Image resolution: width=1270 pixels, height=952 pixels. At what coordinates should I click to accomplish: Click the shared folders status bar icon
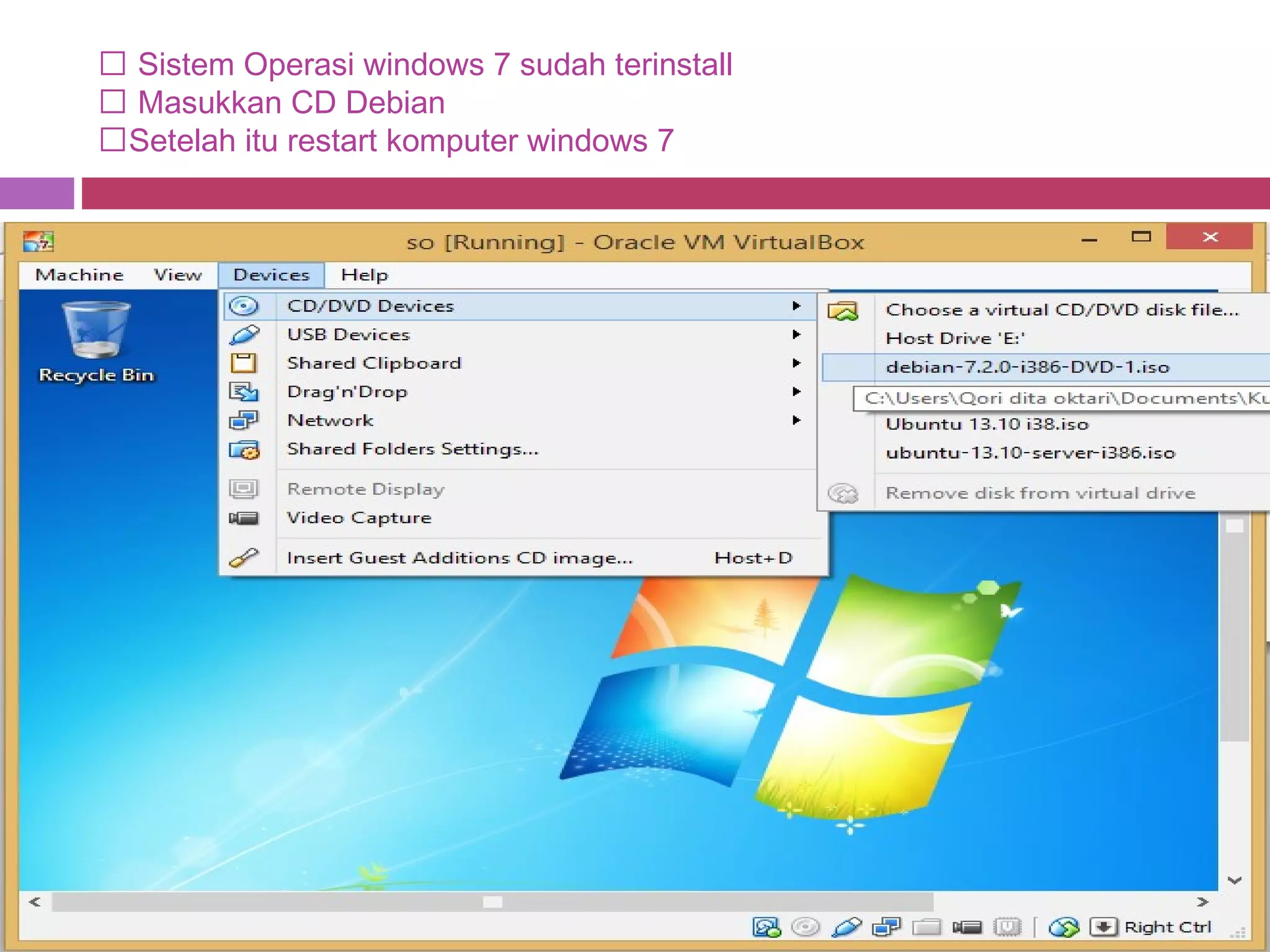tap(926, 927)
